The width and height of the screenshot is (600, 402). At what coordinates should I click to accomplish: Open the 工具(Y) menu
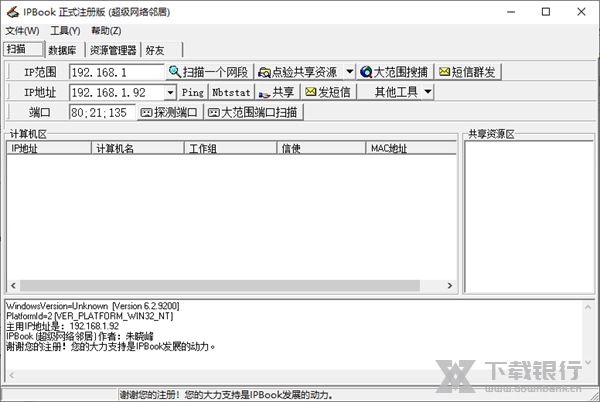coord(65,31)
